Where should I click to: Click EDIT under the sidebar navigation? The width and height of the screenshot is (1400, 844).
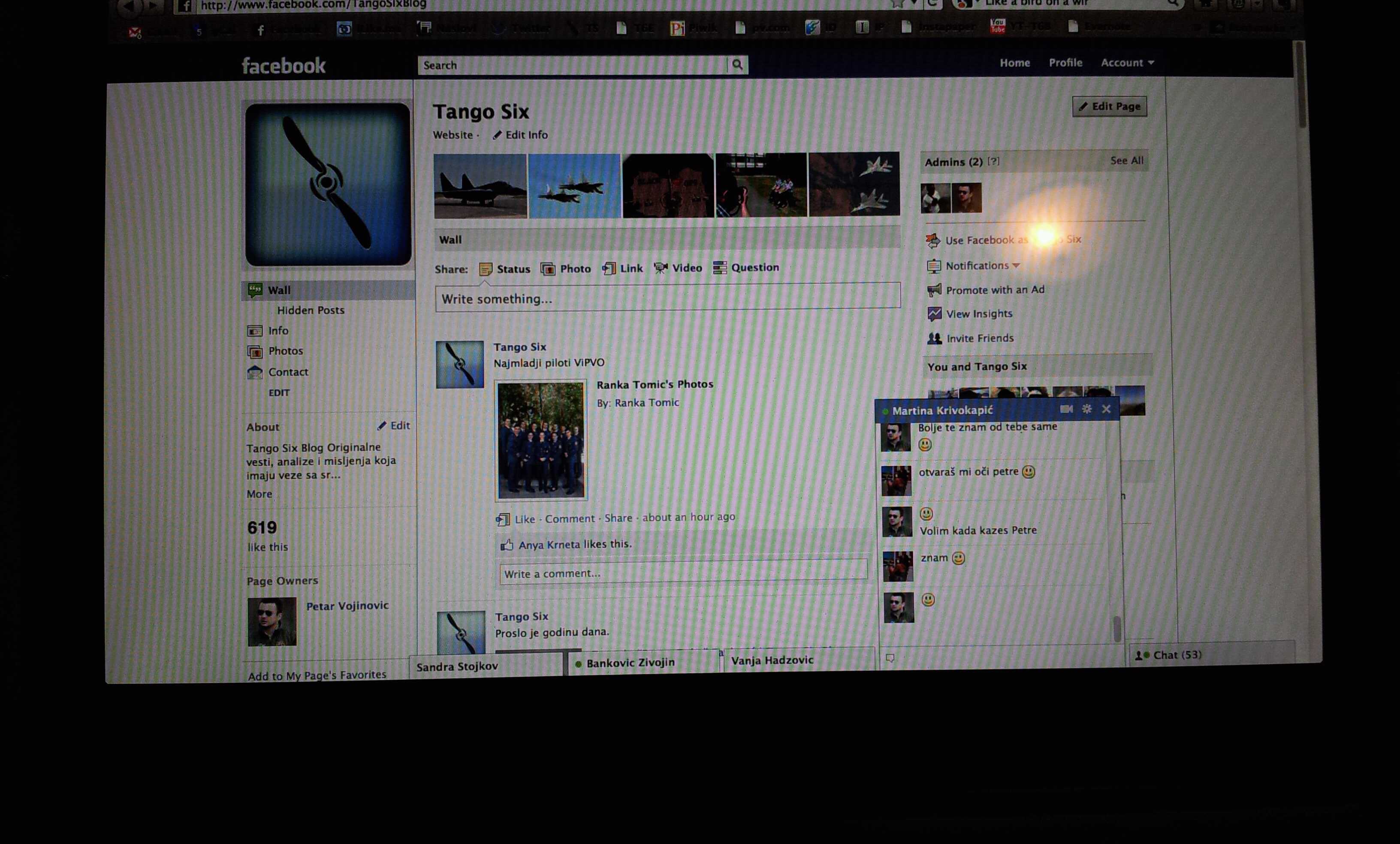click(x=279, y=393)
